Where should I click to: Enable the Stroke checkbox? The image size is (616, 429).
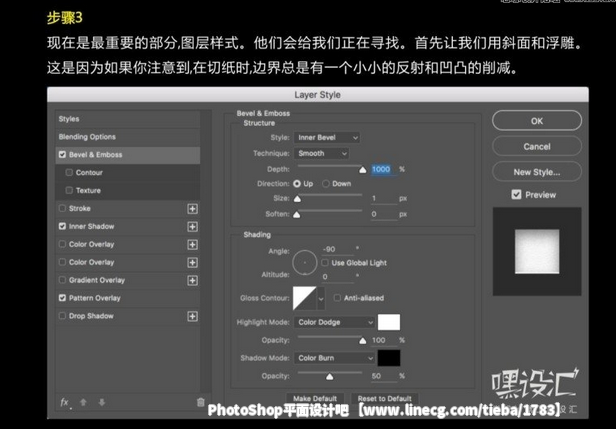62,208
